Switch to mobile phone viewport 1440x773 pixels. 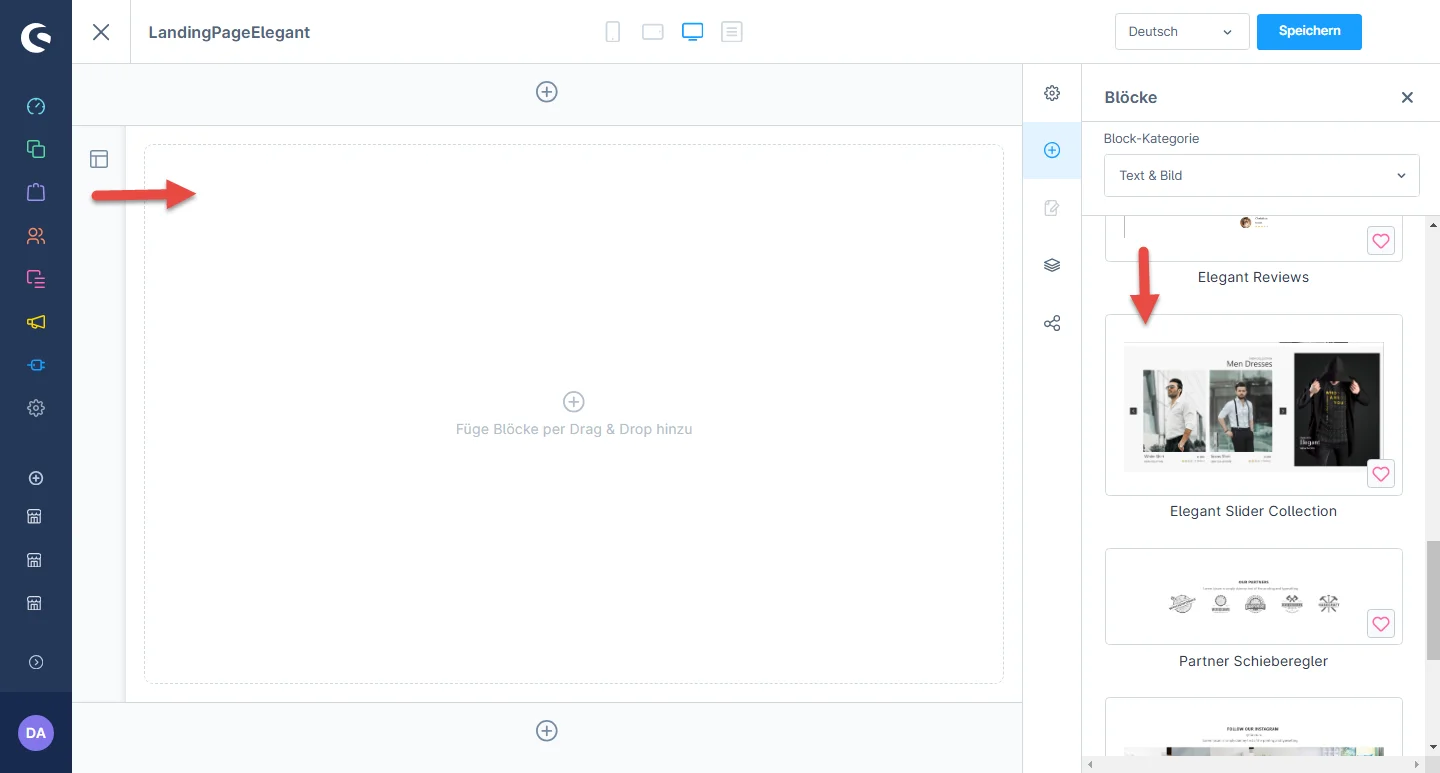[x=613, y=32]
